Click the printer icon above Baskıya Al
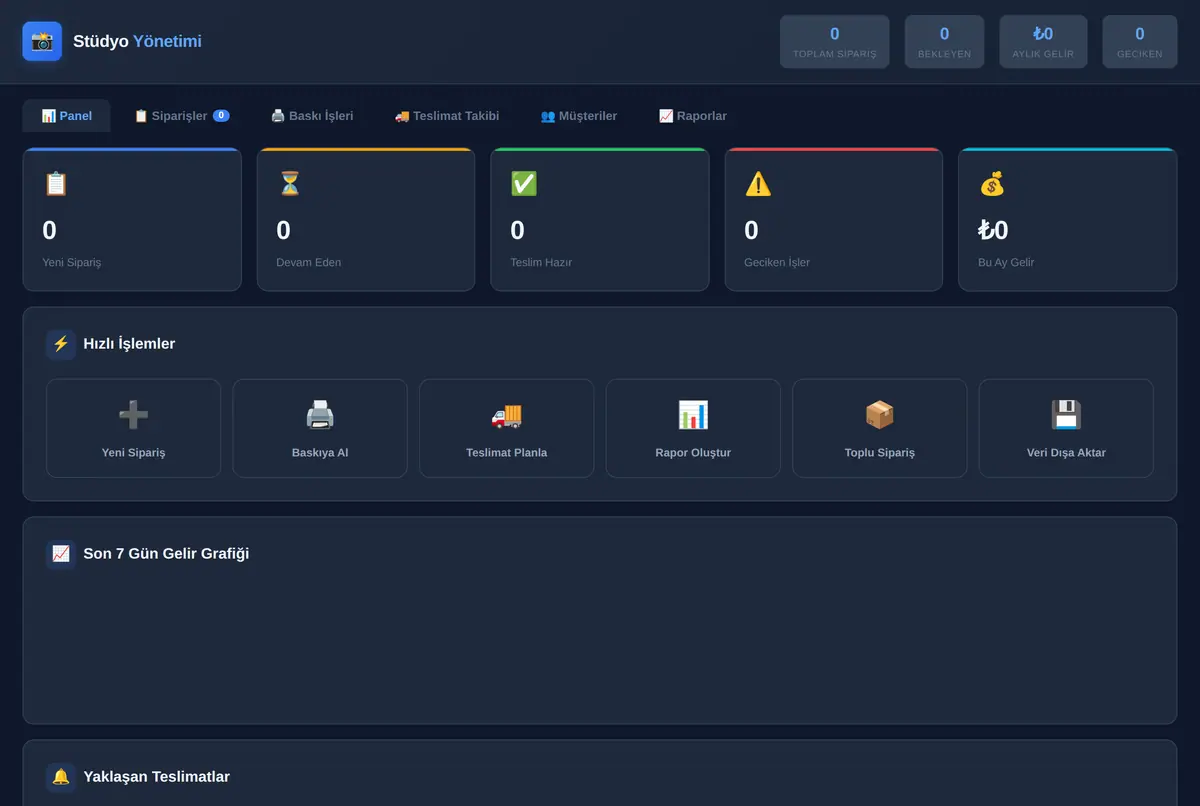This screenshot has height=806, width=1200. 320,414
